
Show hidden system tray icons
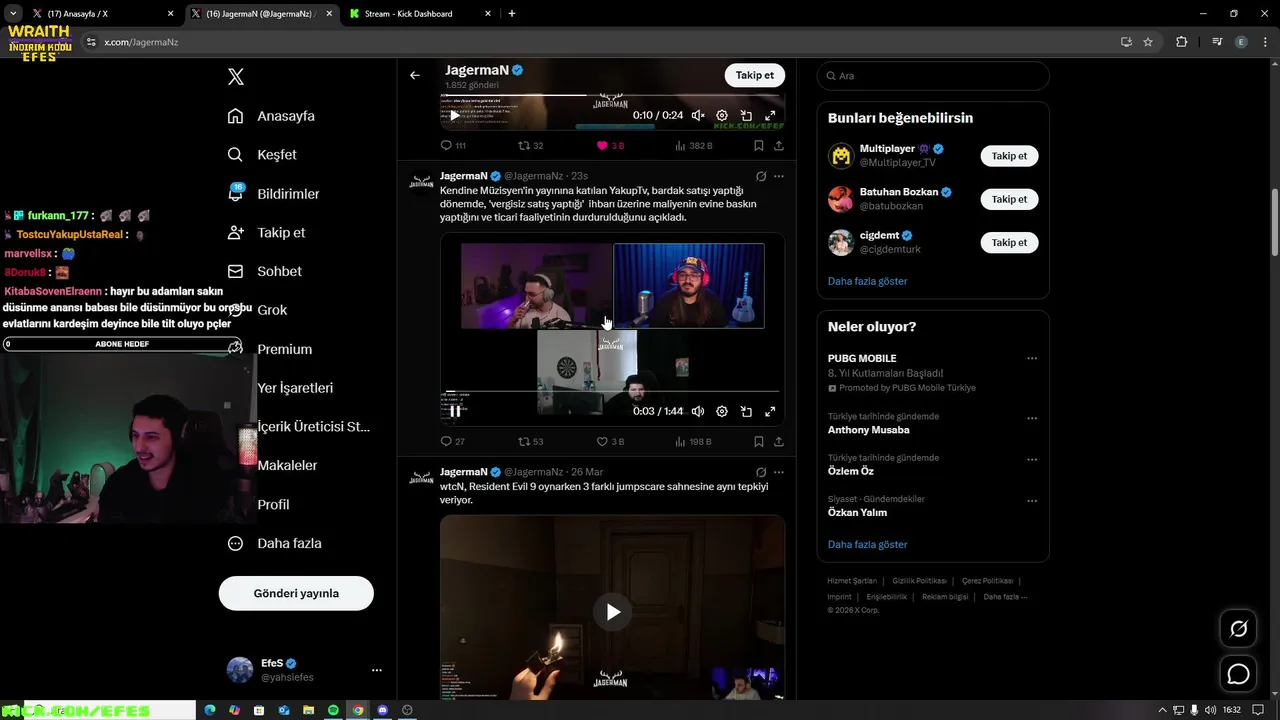(1164, 710)
